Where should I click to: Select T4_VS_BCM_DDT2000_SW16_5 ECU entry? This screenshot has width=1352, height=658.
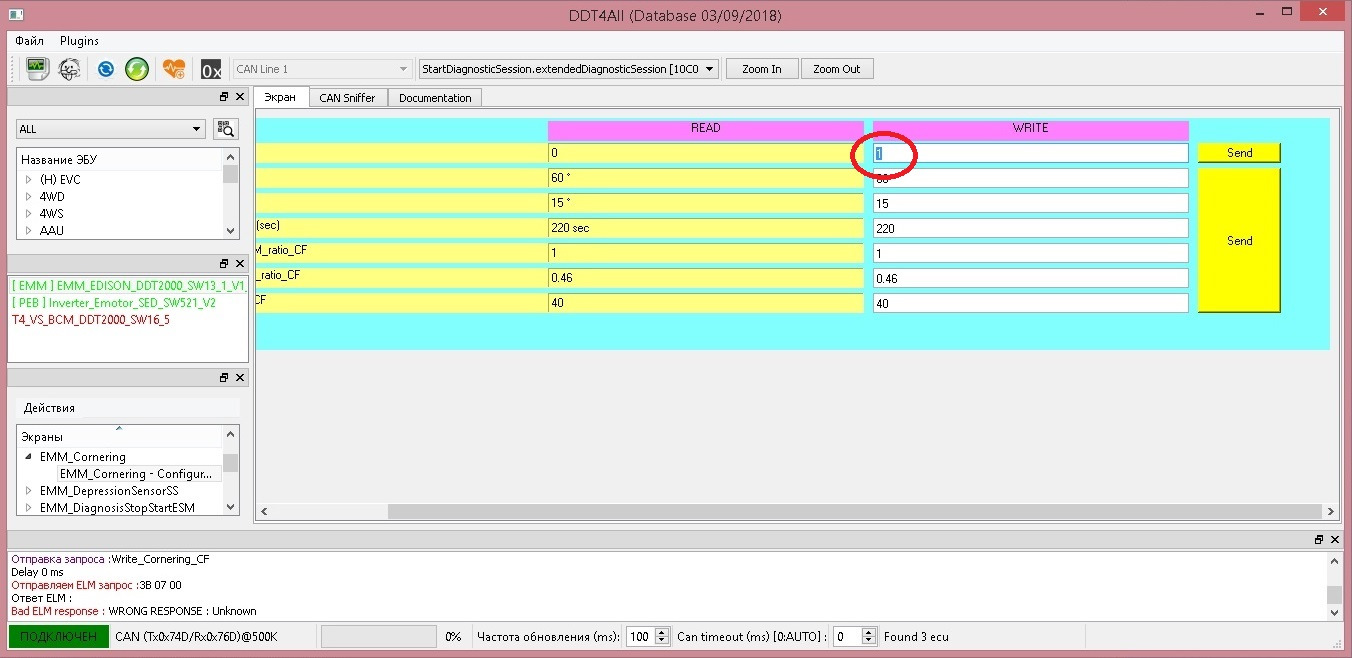(90, 320)
